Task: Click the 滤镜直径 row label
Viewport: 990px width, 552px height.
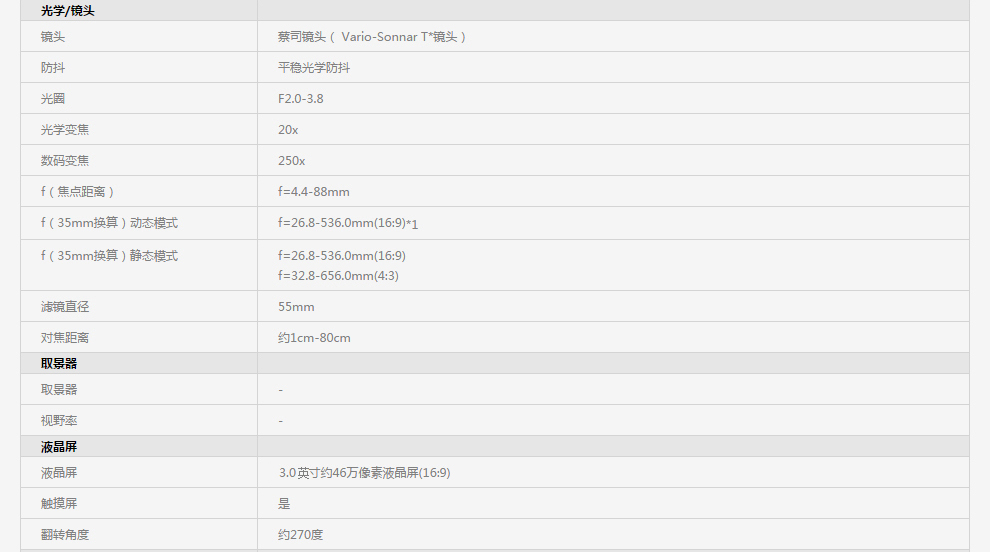Action: click(65, 307)
